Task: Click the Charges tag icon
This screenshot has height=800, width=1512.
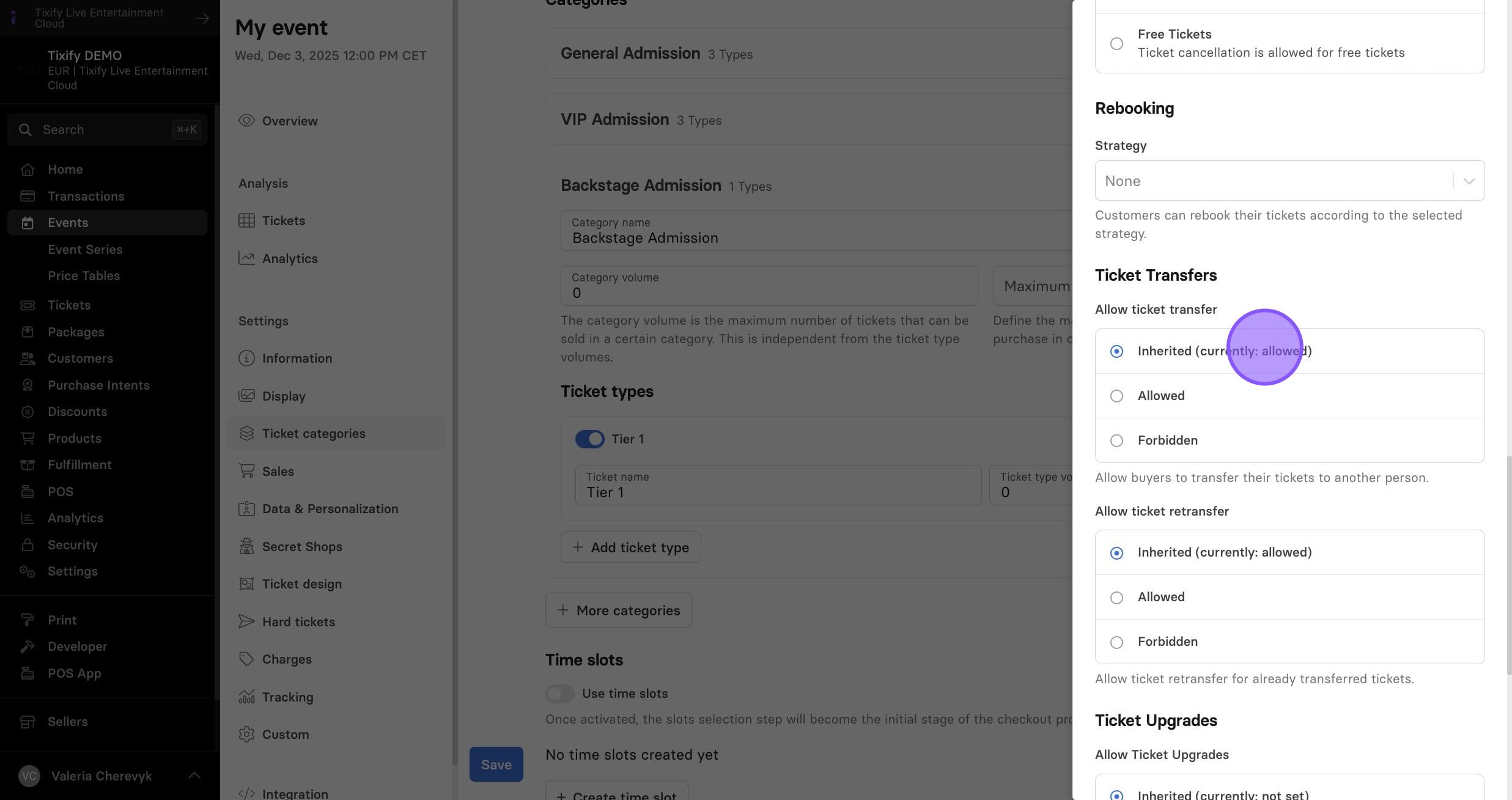Action: point(246,659)
